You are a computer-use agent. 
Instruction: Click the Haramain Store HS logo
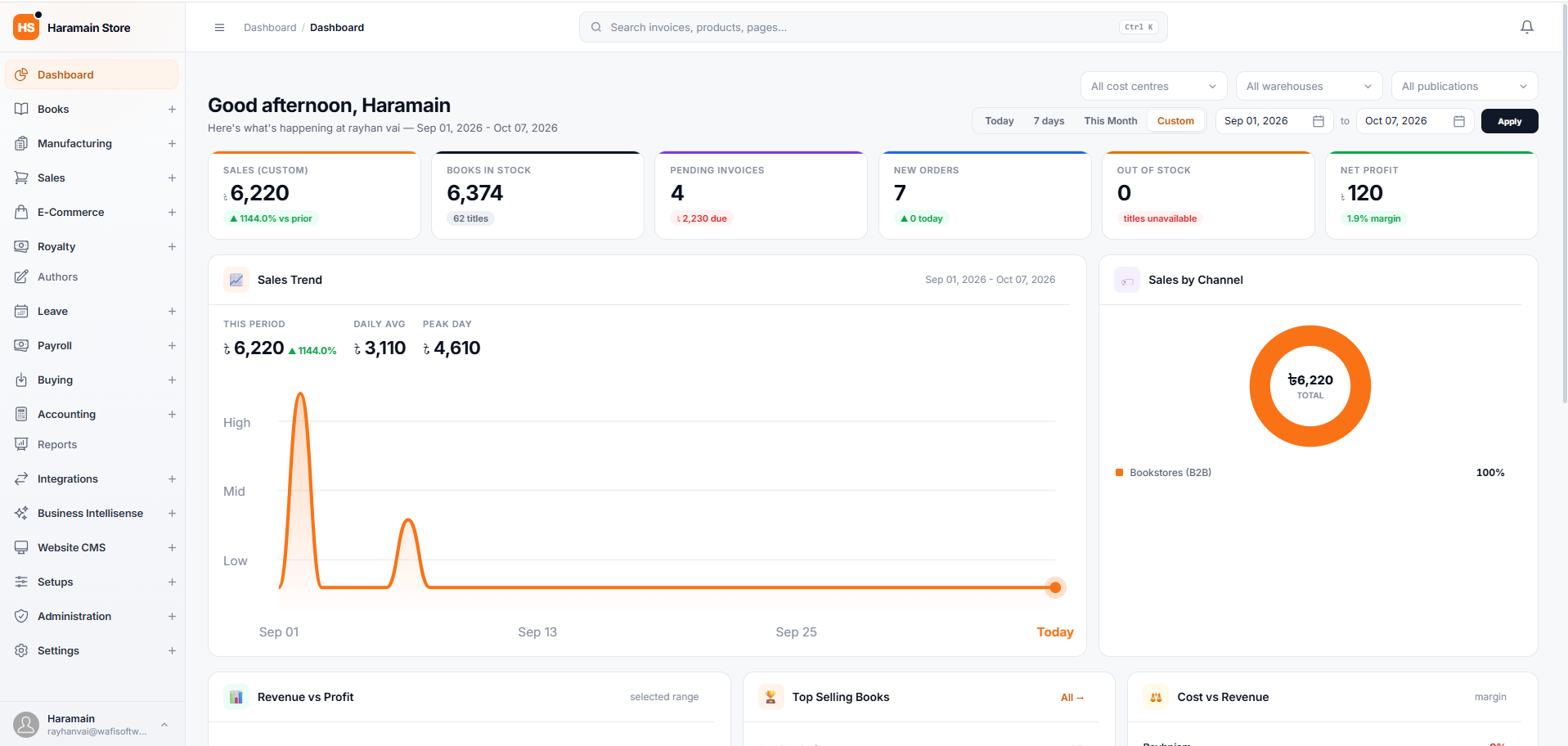pyautogui.click(x=26, y=27)
